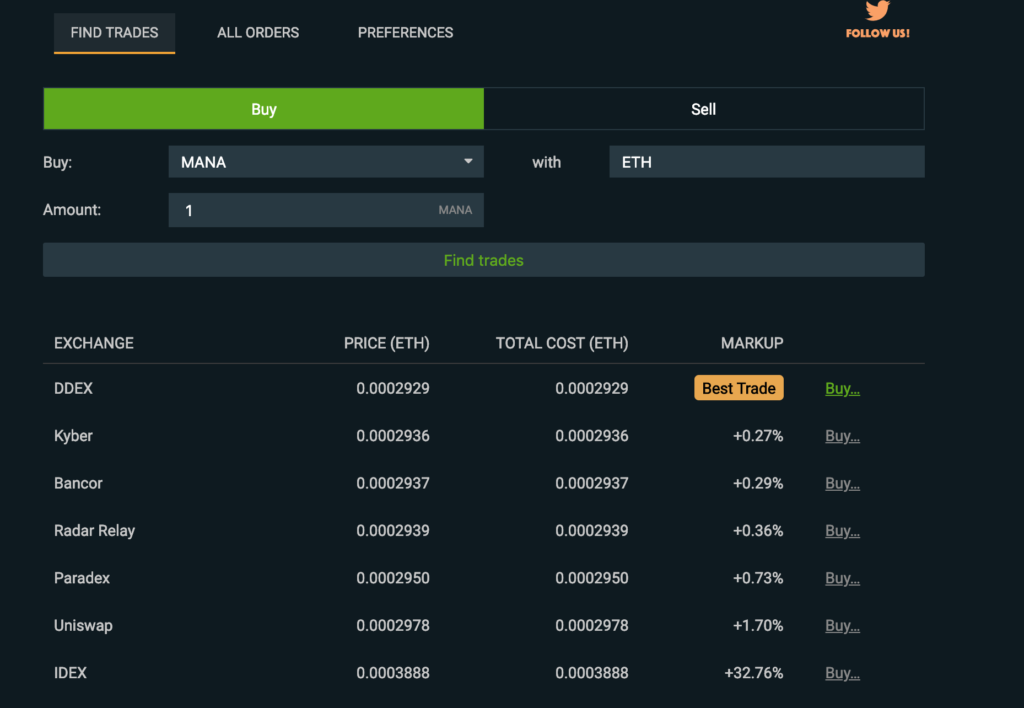Viewport: 1024px width, 708px height.
Task: Select the Bancor exchange name
Action: click(x=78, y=483)
